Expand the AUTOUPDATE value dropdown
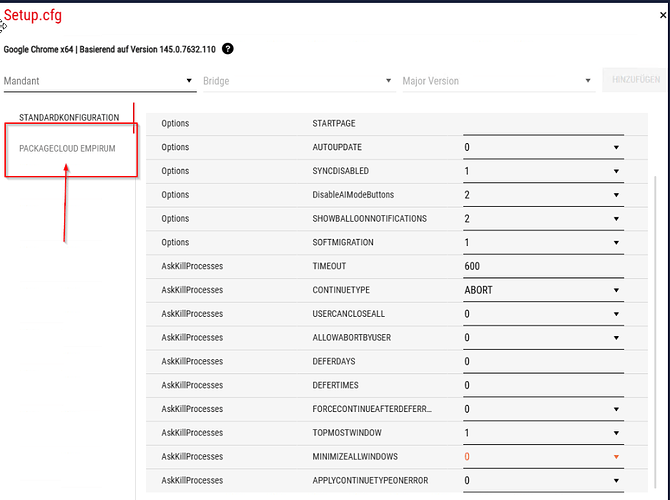Screen dimensions: 670x500 (542, 148)
